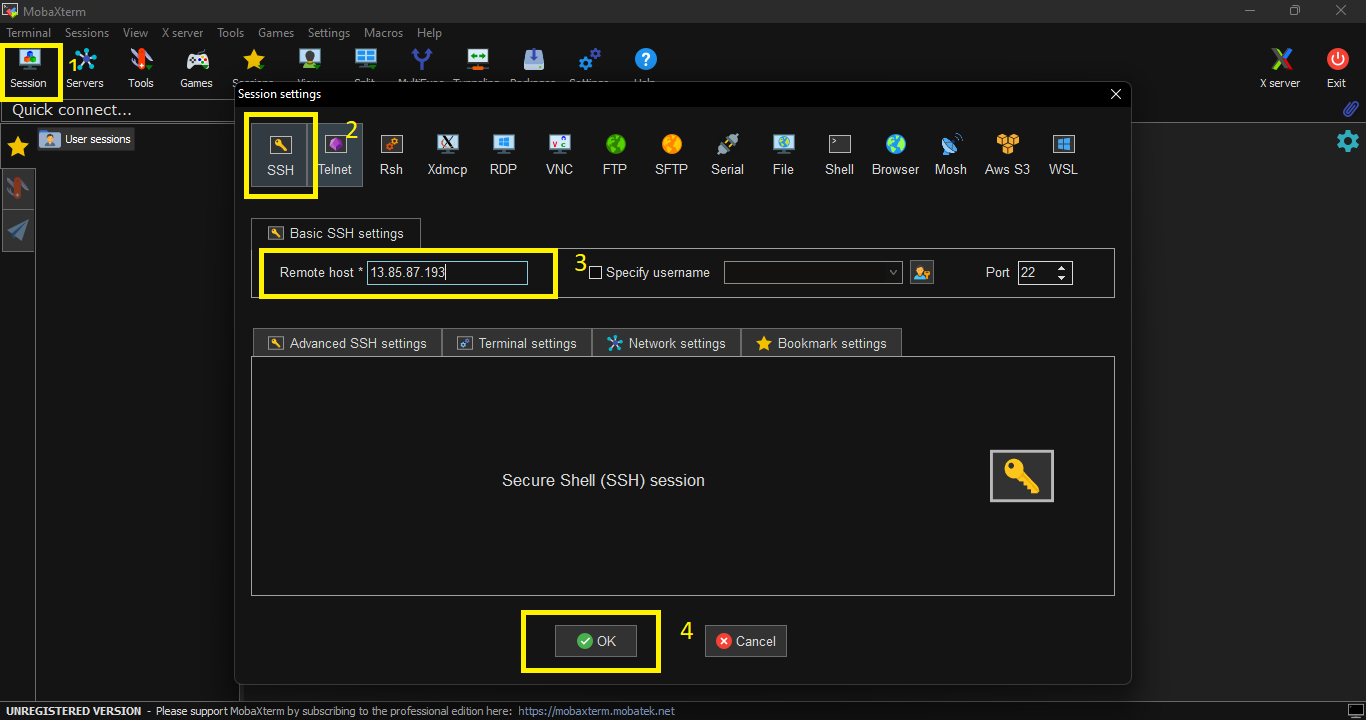Confirm session with OK button
Screen dimensions: 1366x720
point(596,641)
